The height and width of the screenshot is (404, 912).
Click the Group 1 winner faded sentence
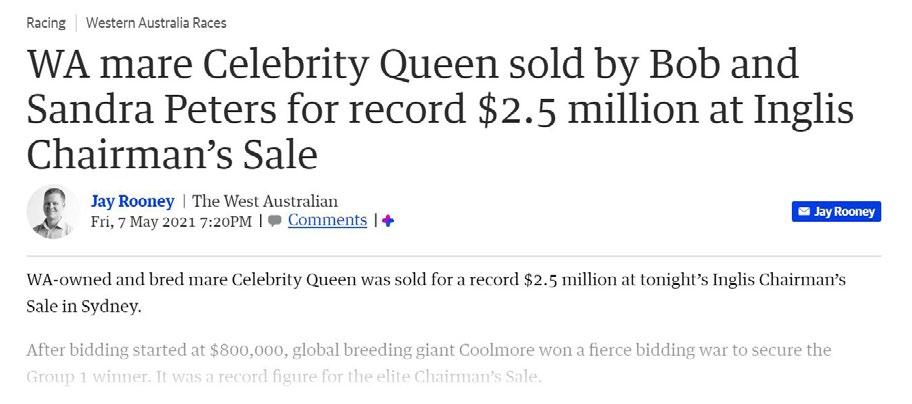coord(85,377)
